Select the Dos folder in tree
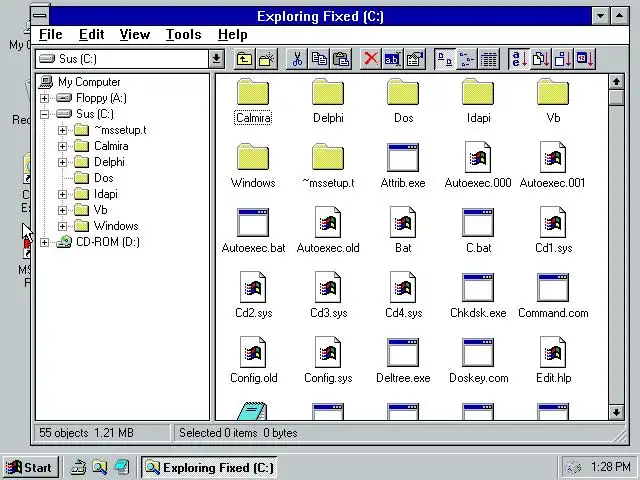Viewport: 640px width, 480px height. [x=104, y=178]
